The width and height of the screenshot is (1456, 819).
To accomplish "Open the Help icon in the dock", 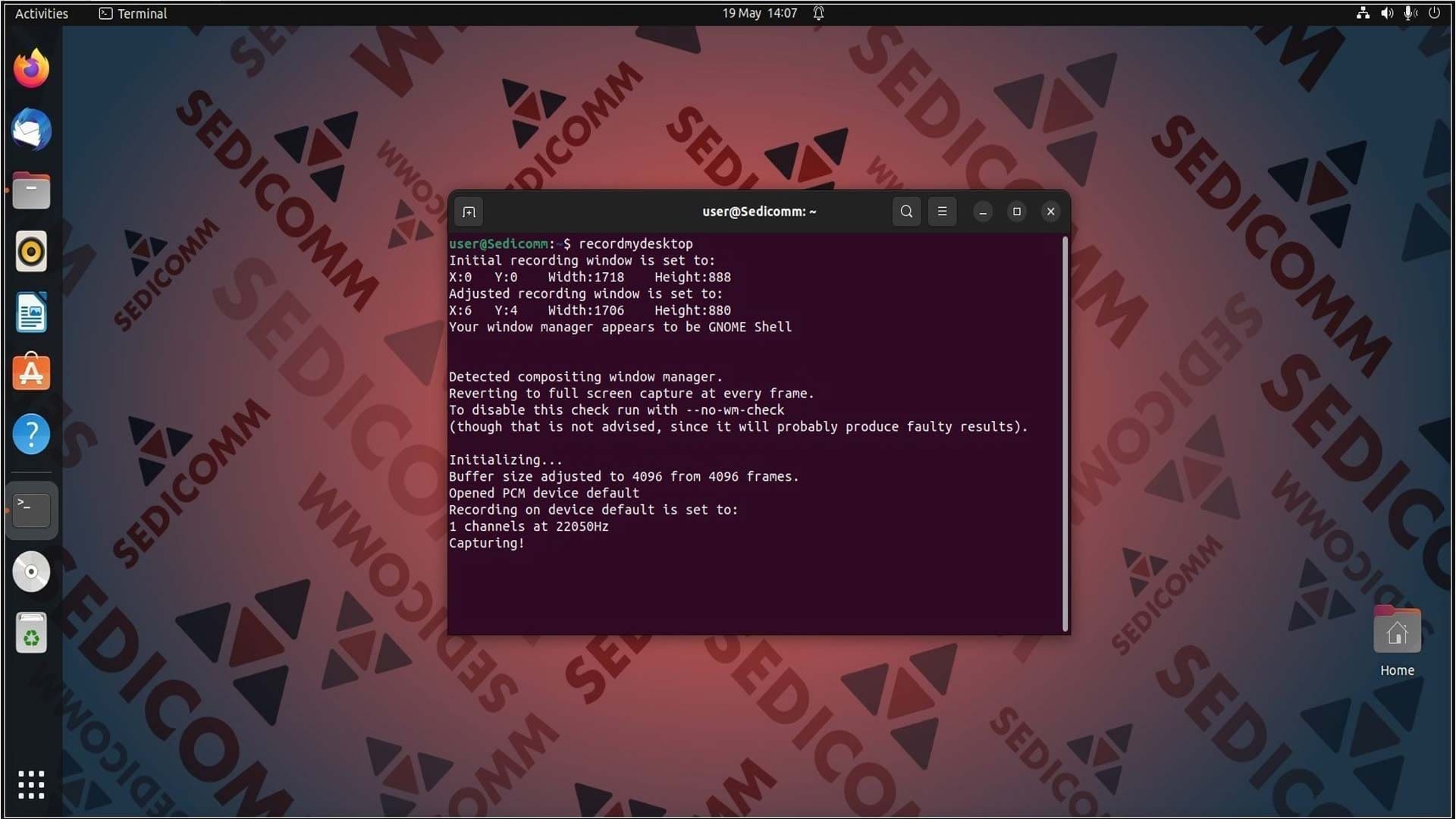I will click(x=31, y=435).
